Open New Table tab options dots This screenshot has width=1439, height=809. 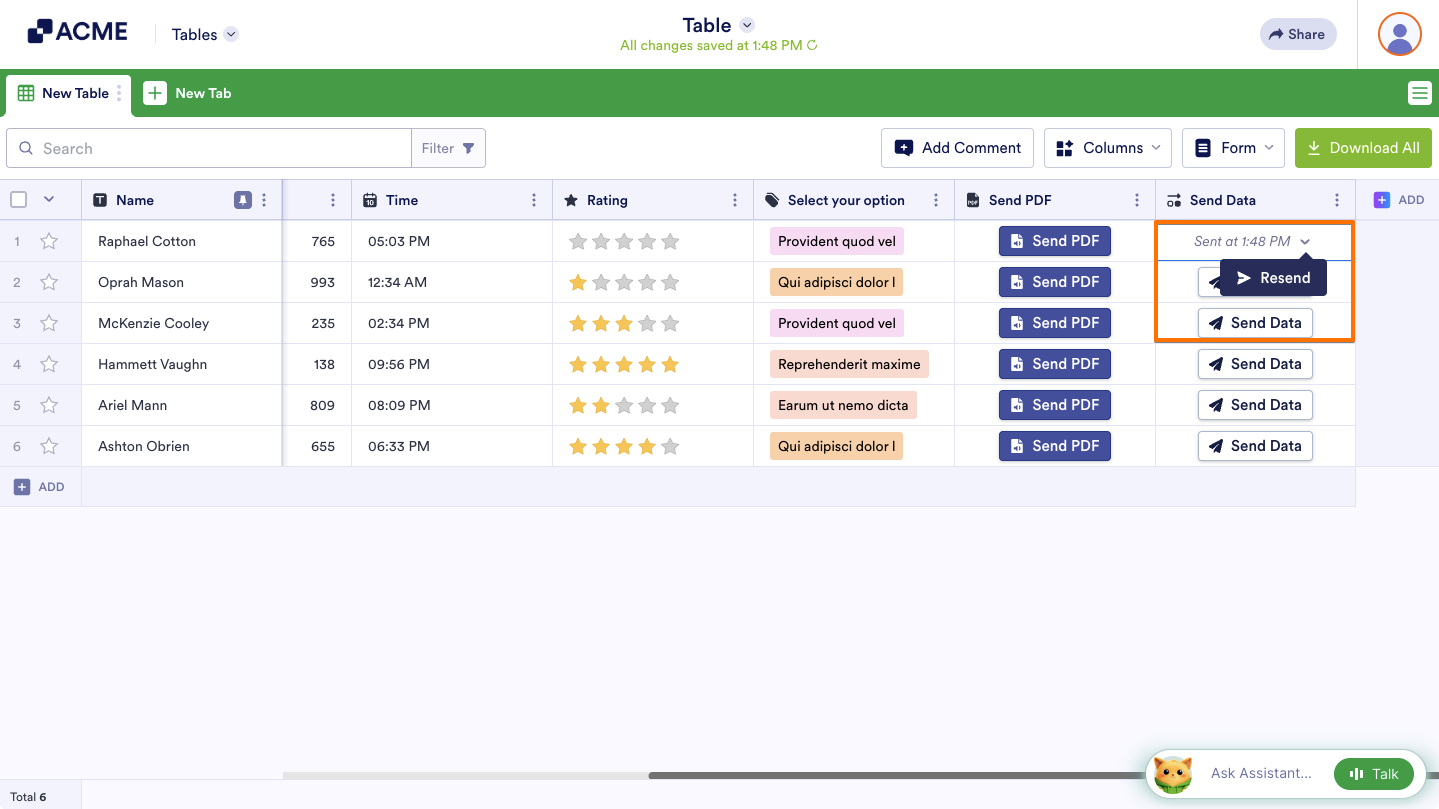[x=119, y=93]
